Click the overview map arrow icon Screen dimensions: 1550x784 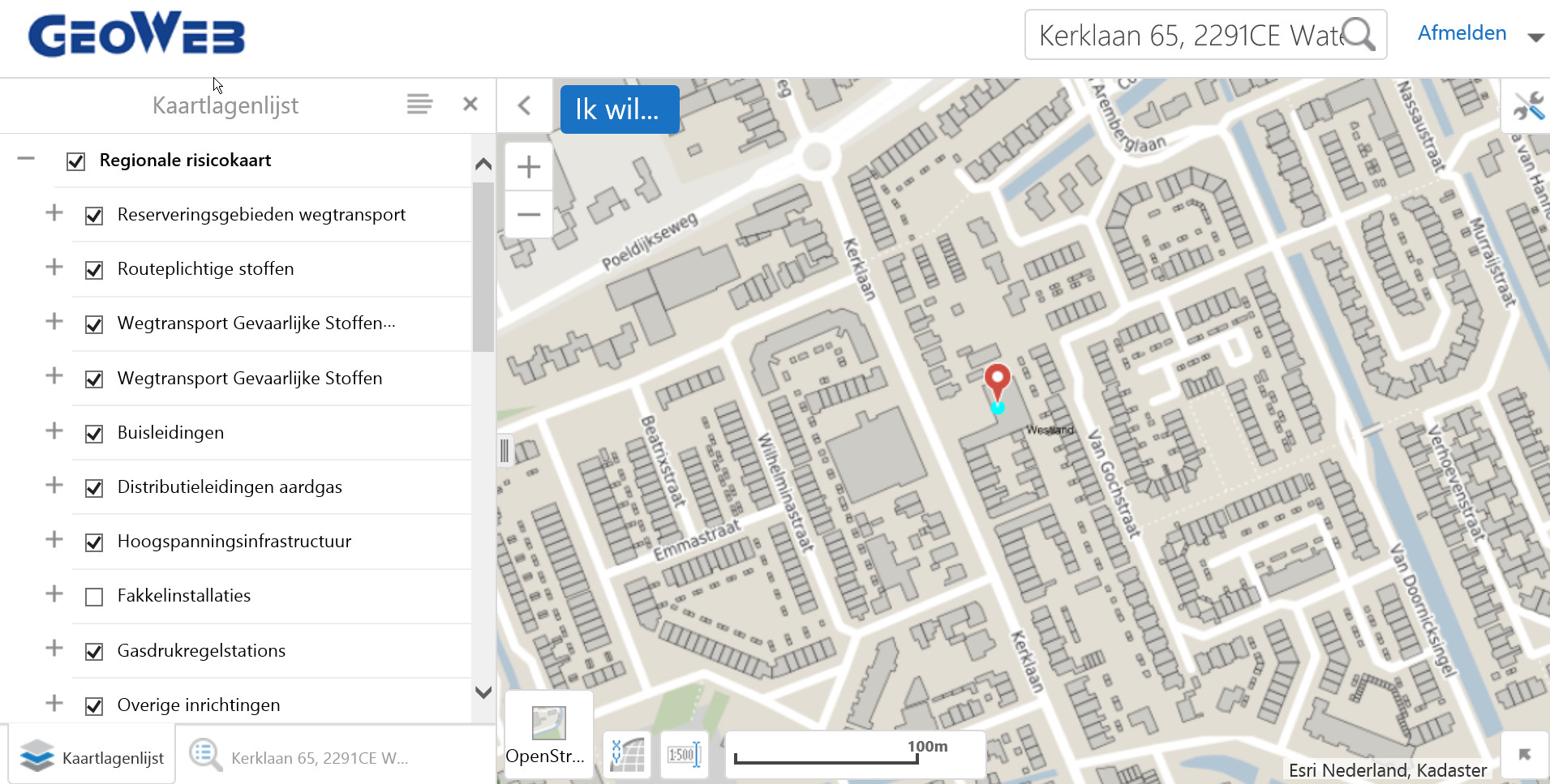1525,755
